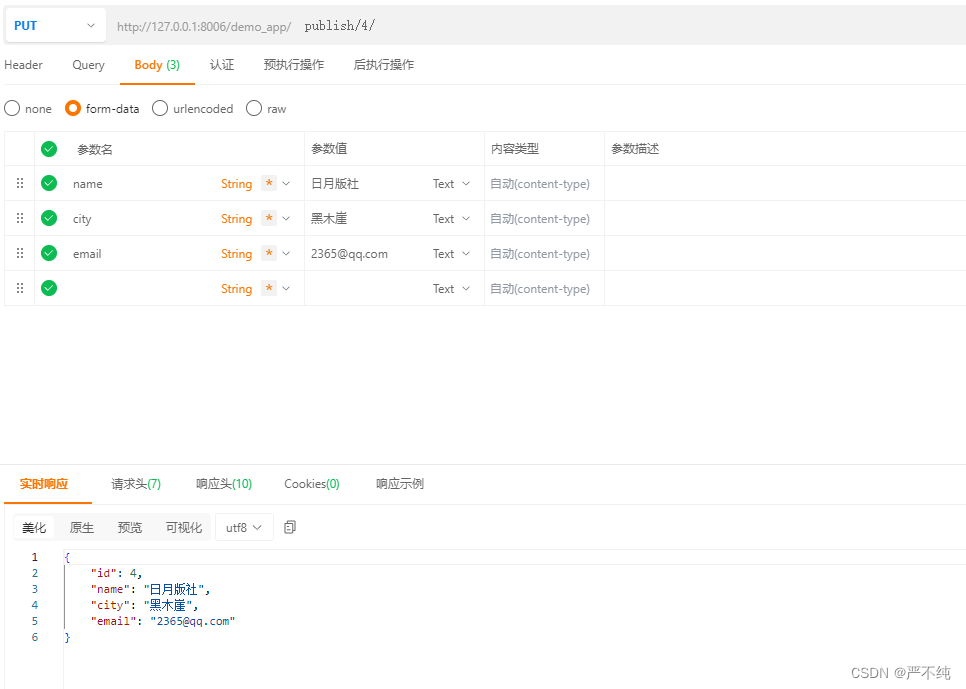The width and height of the screenshot is (966, 689).
Task: Open the utf8 encoding dropdown
Action: [244, 528]
